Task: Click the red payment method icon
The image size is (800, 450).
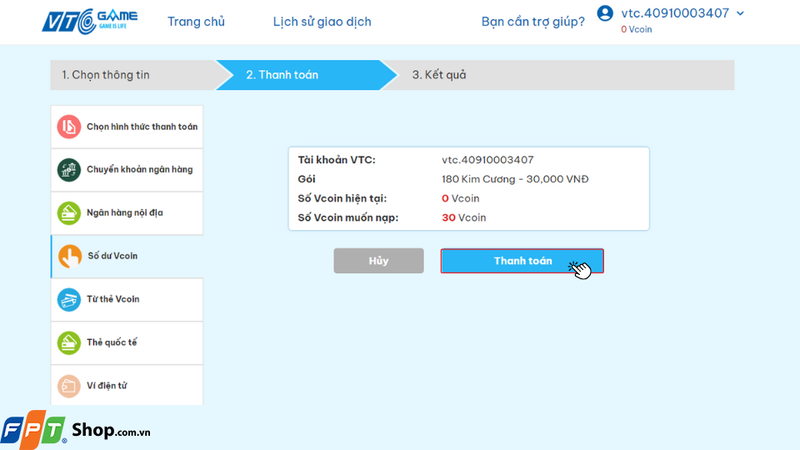Action: 69,127
